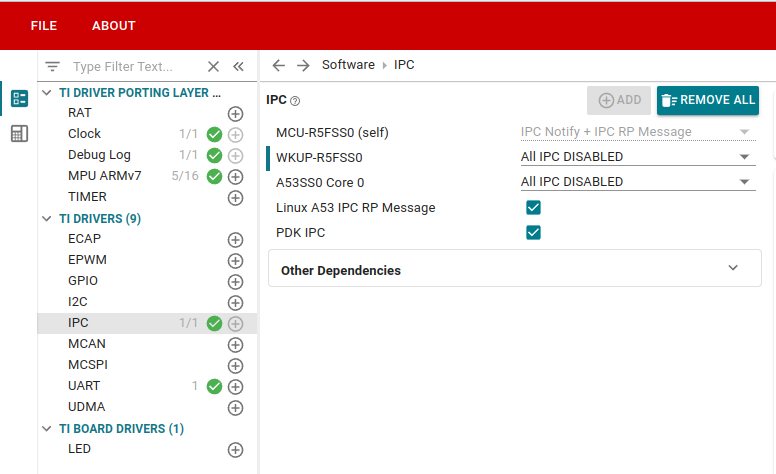Open the ABOUT menu
776x474 pixels.
(114, 26)
